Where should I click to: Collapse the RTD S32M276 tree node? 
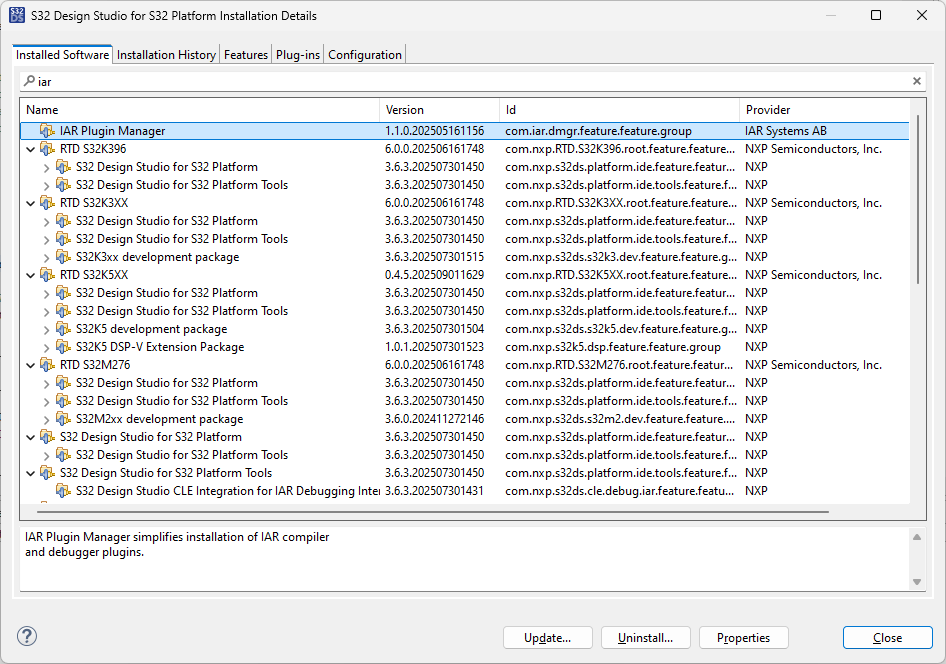tap(31, 365)
